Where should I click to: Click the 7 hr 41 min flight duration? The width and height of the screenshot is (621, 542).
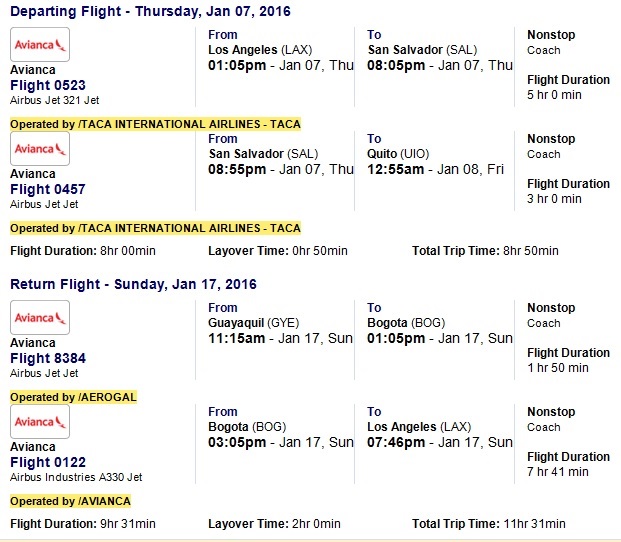coord(558,472)
